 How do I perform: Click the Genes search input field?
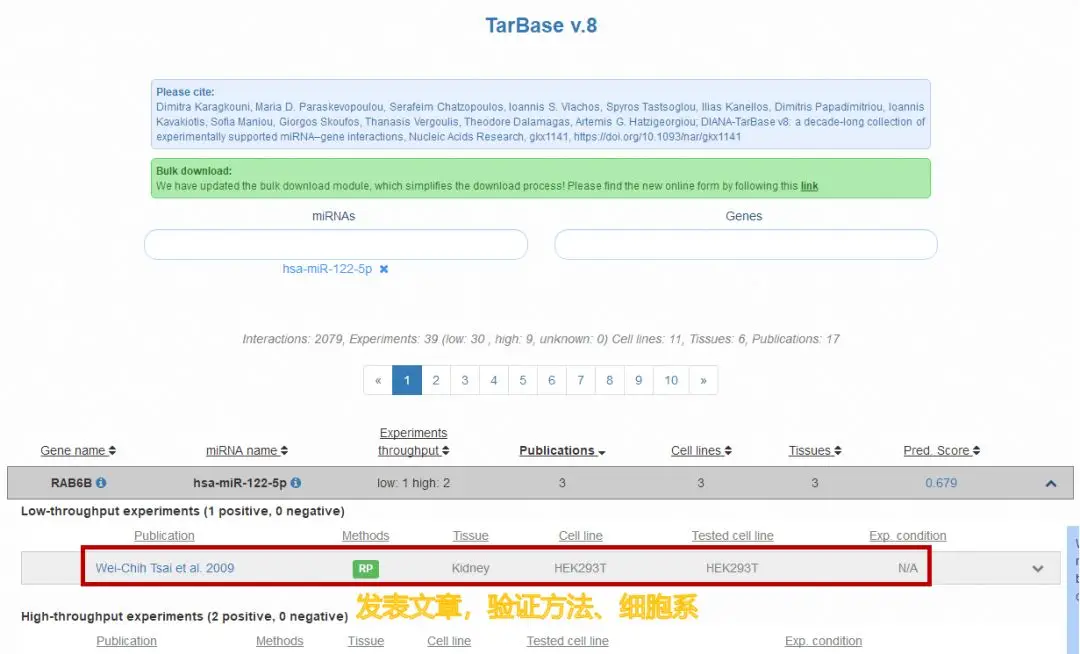pos(745,245)
